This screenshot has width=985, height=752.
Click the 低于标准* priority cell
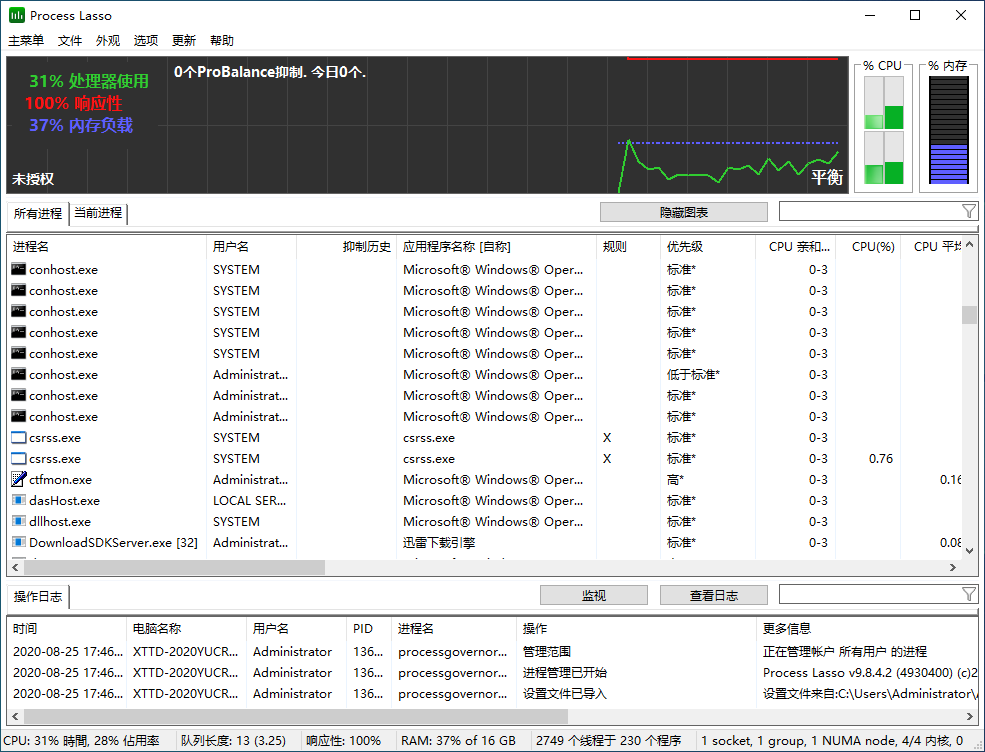point(693,374)
